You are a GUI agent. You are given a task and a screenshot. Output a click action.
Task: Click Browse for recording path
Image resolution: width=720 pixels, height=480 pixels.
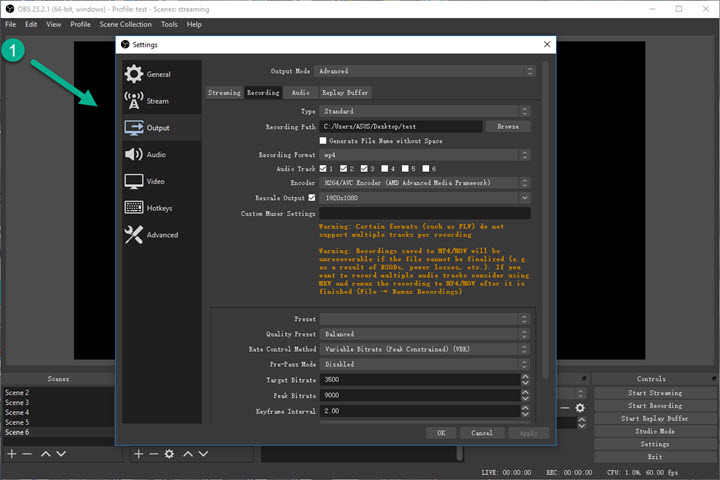pos(508,127)
